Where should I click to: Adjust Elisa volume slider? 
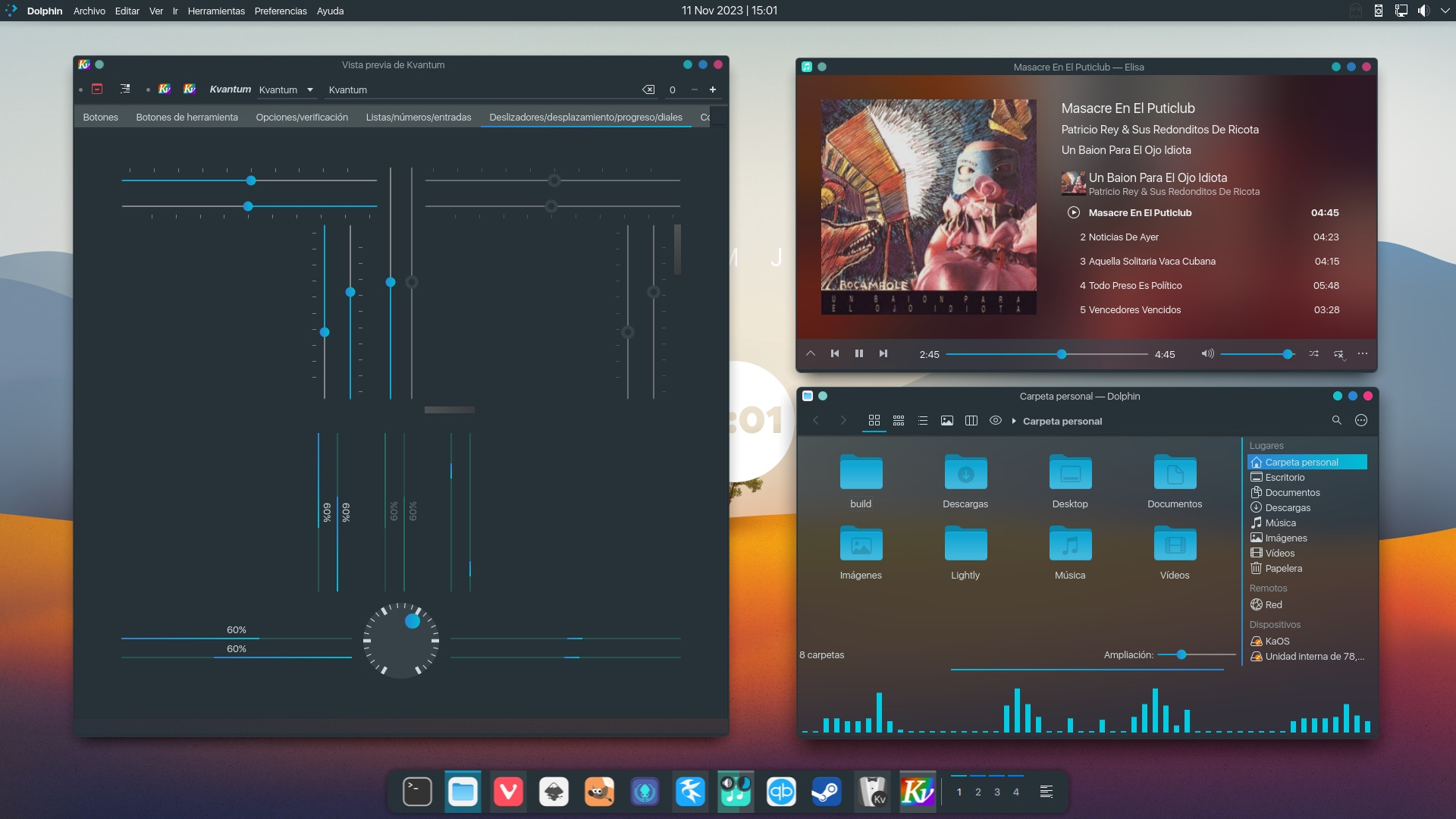tap(1258, 354)
